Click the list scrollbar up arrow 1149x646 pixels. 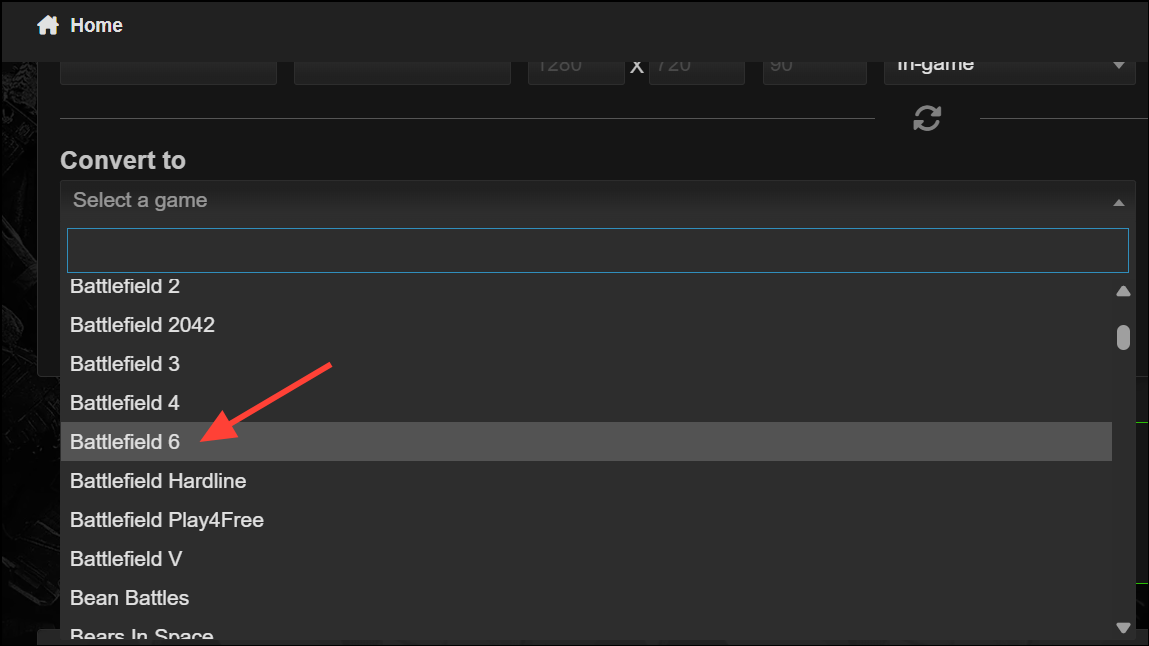point(1123,292)
